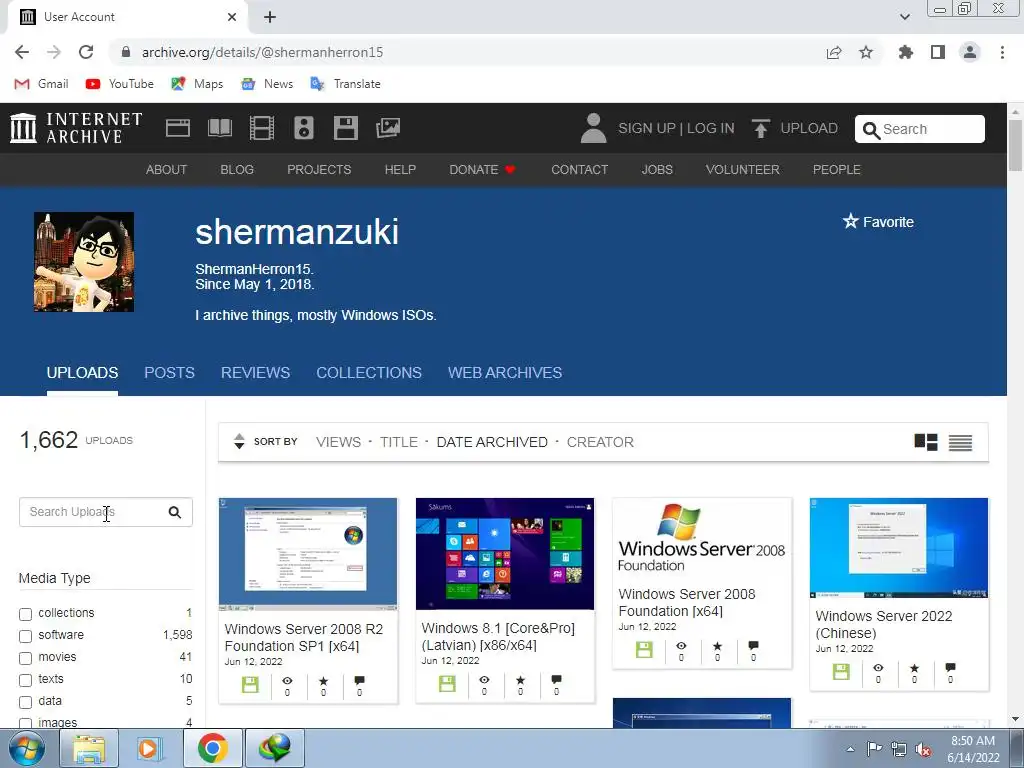Open the VOLUNTEER page link
Image resolution: width=1024 pixels, height=768 pixels.
click(743, 169)
